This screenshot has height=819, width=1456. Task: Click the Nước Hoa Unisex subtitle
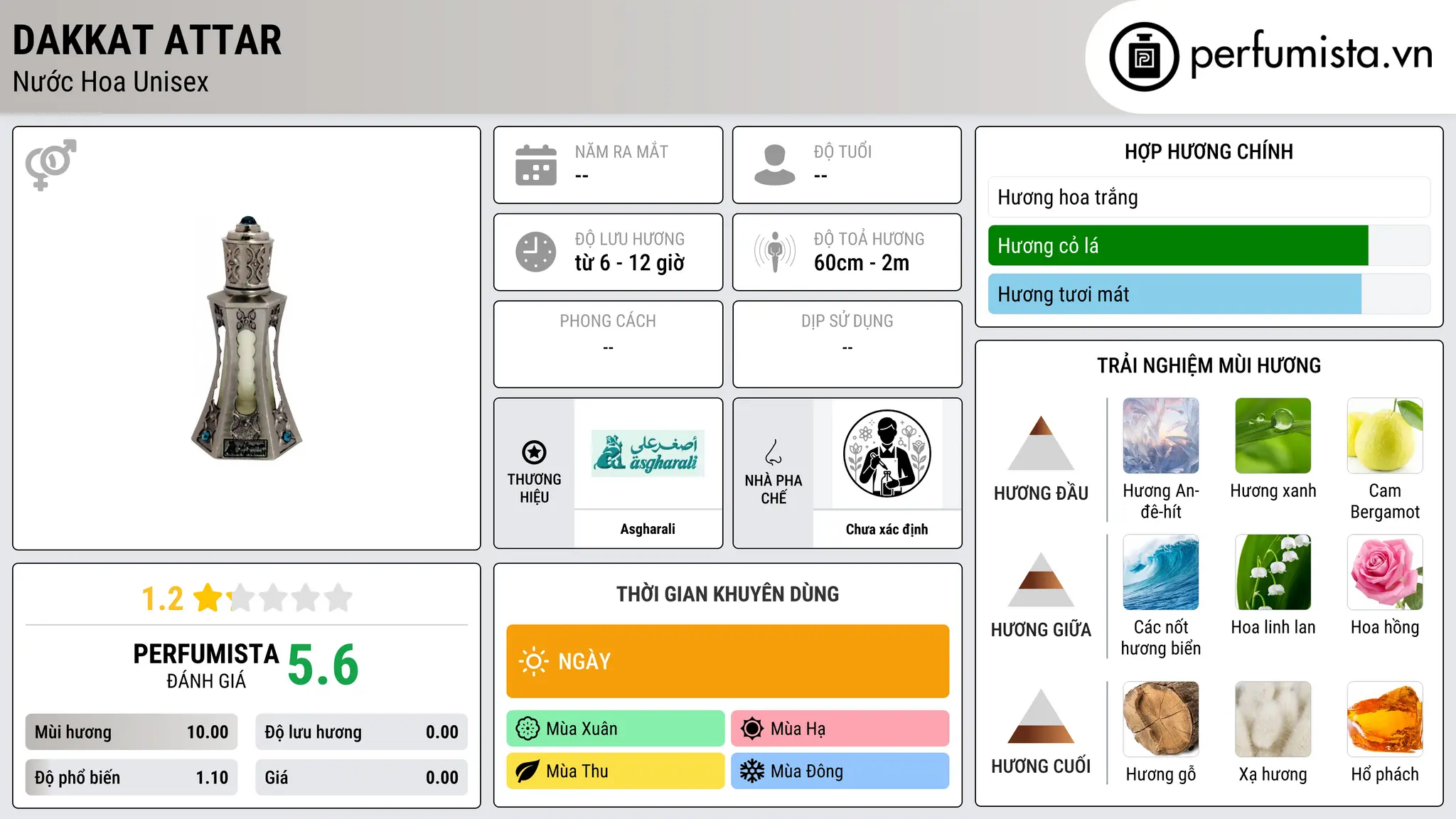tap(111, 82)
